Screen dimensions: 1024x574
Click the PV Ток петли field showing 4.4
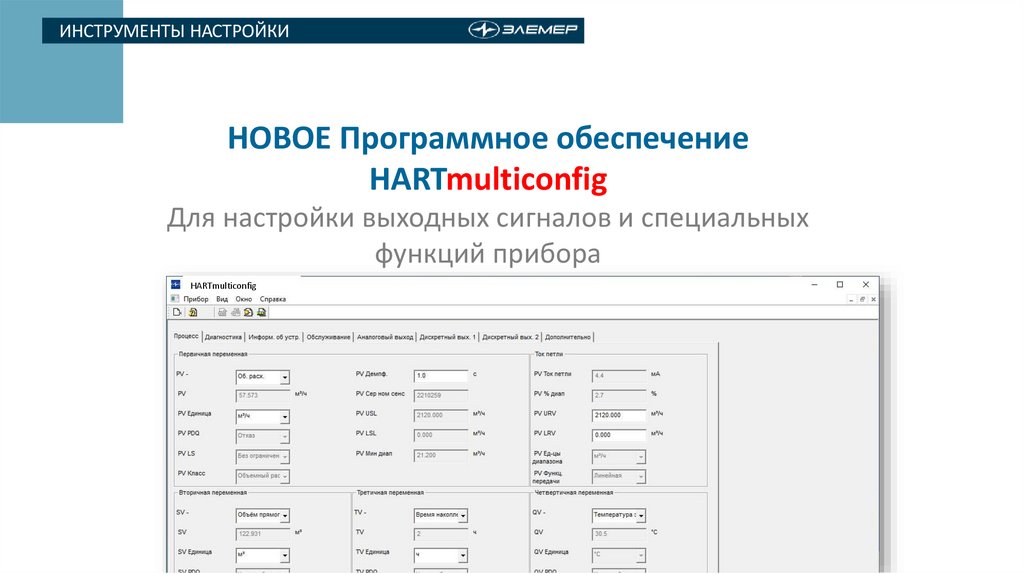coord(619,375)
